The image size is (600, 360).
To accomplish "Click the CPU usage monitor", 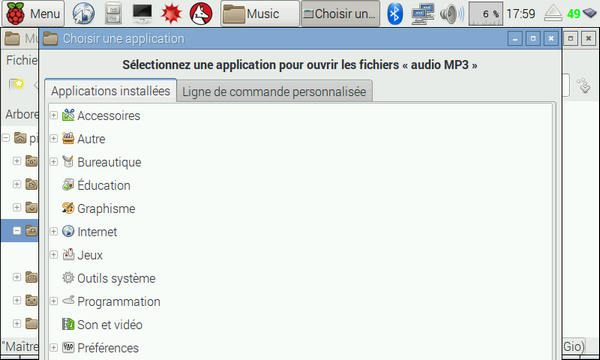I will pyautogui.click(x=486, y=13).
